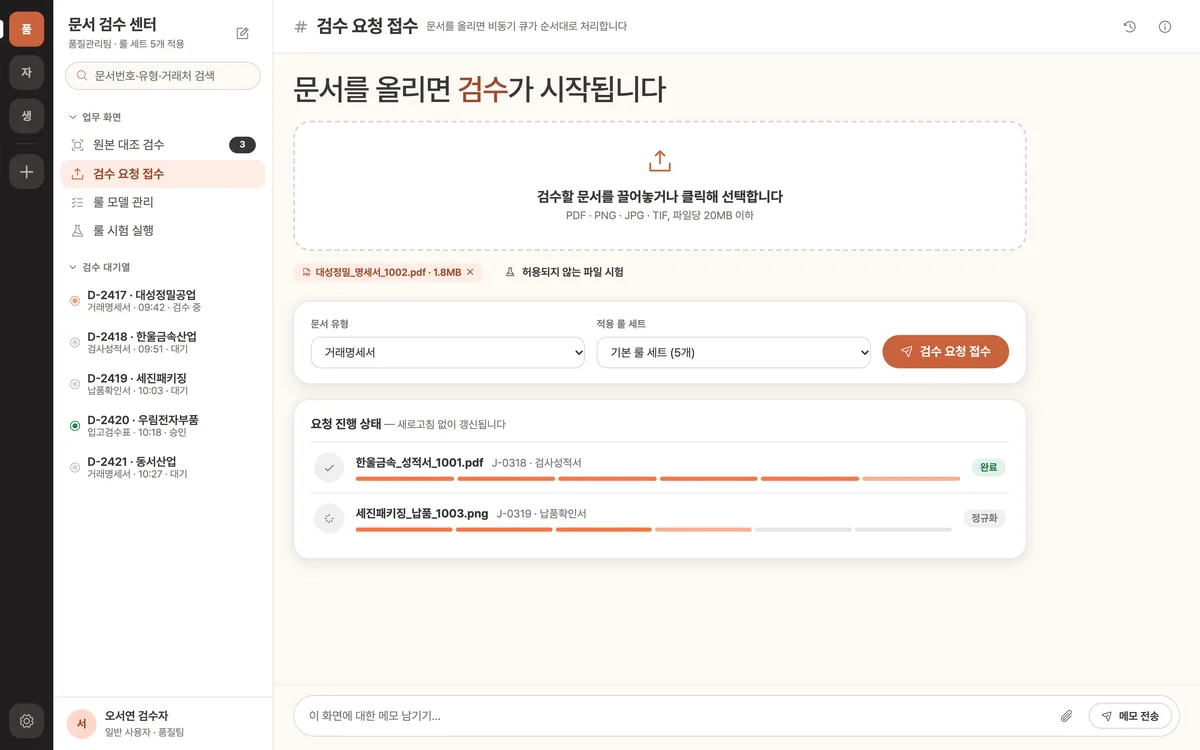Click the spinner icon of 세진패키징_납품_1003.png
1200x750 pixels.
click(x=329, y=518)
